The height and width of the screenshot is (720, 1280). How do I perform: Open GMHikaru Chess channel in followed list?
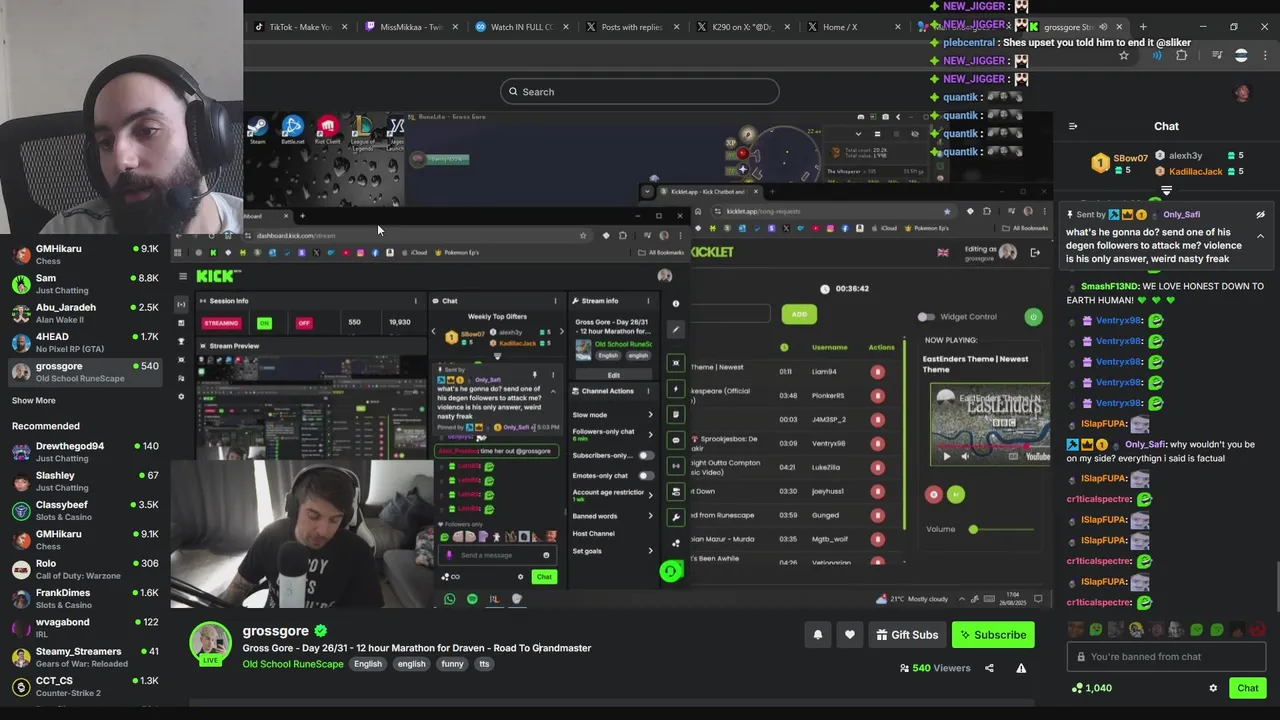[84, 255]
